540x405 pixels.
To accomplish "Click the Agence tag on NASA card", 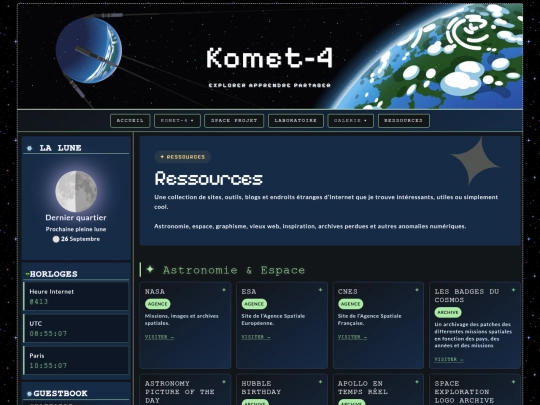I will [x=157, y=304].
